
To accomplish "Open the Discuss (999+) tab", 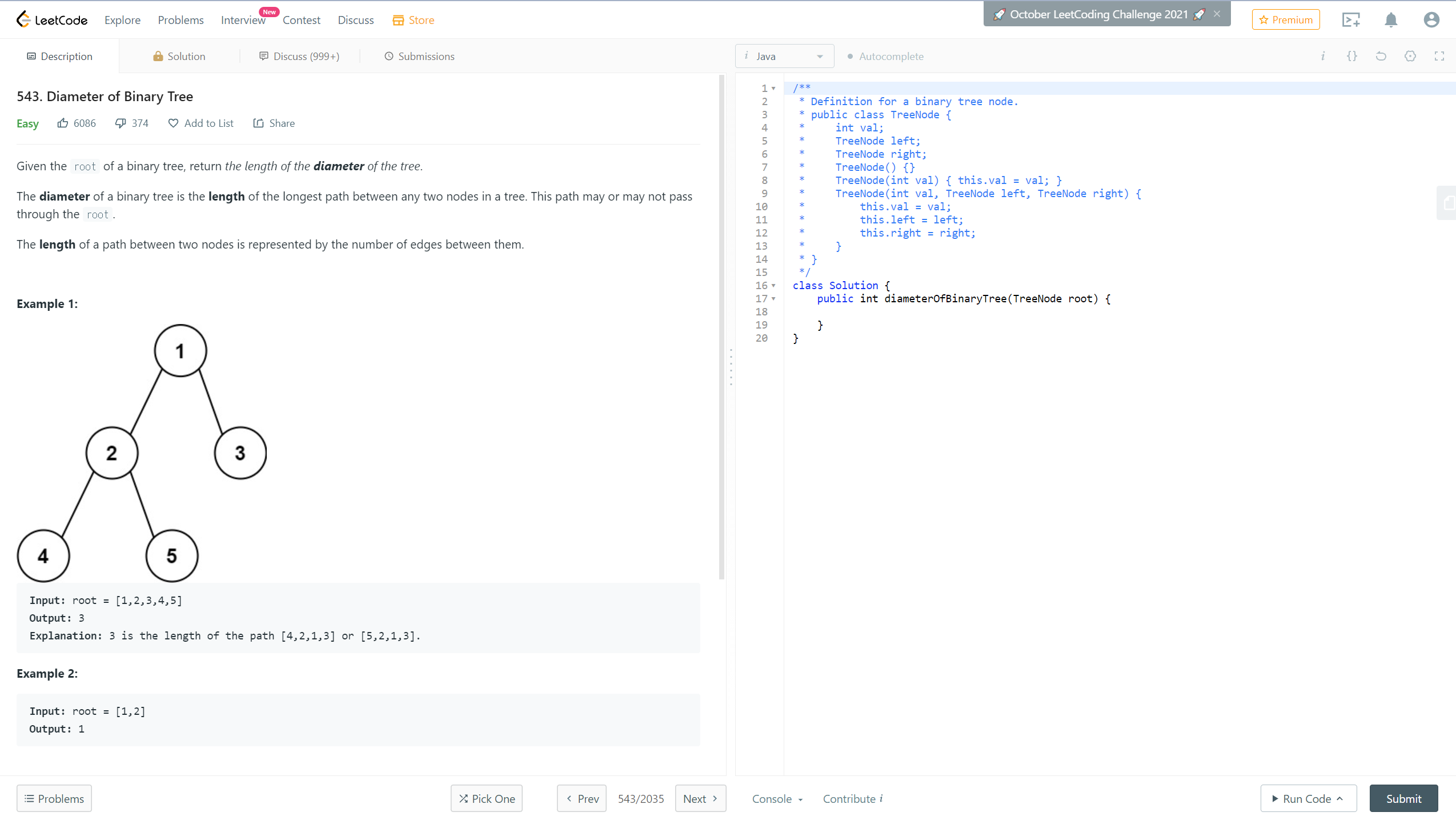I will tap(299, 56).
